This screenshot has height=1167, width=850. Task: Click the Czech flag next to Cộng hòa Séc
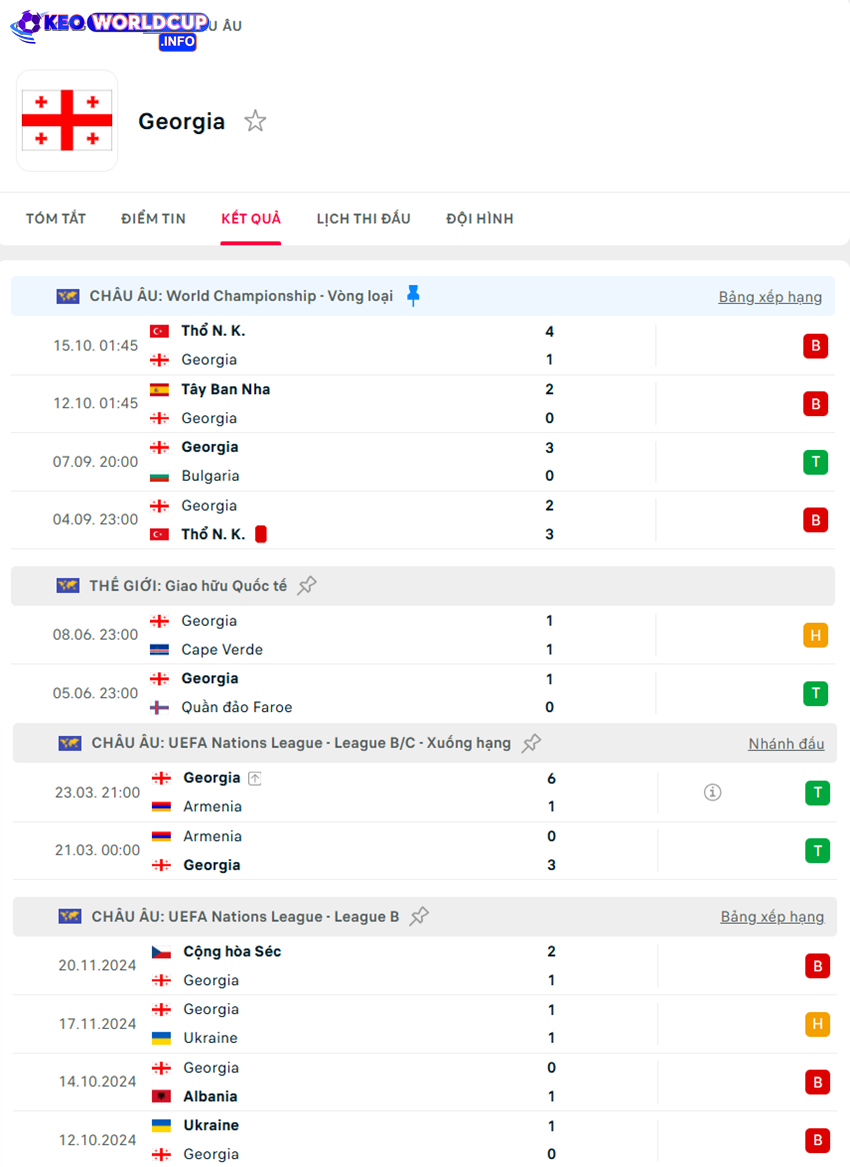[x=162, y=952]
